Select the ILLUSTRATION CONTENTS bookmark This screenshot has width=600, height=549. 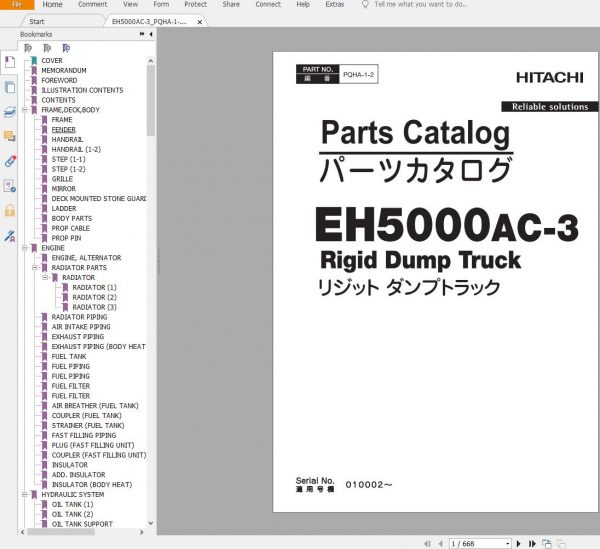tap(82, 90)
